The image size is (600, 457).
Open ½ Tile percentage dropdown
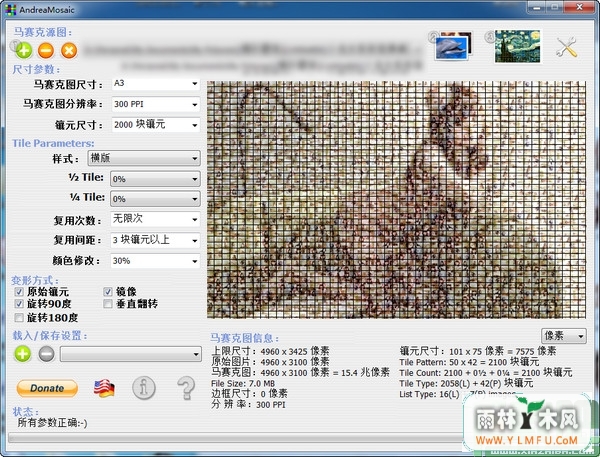pos(155,179)
